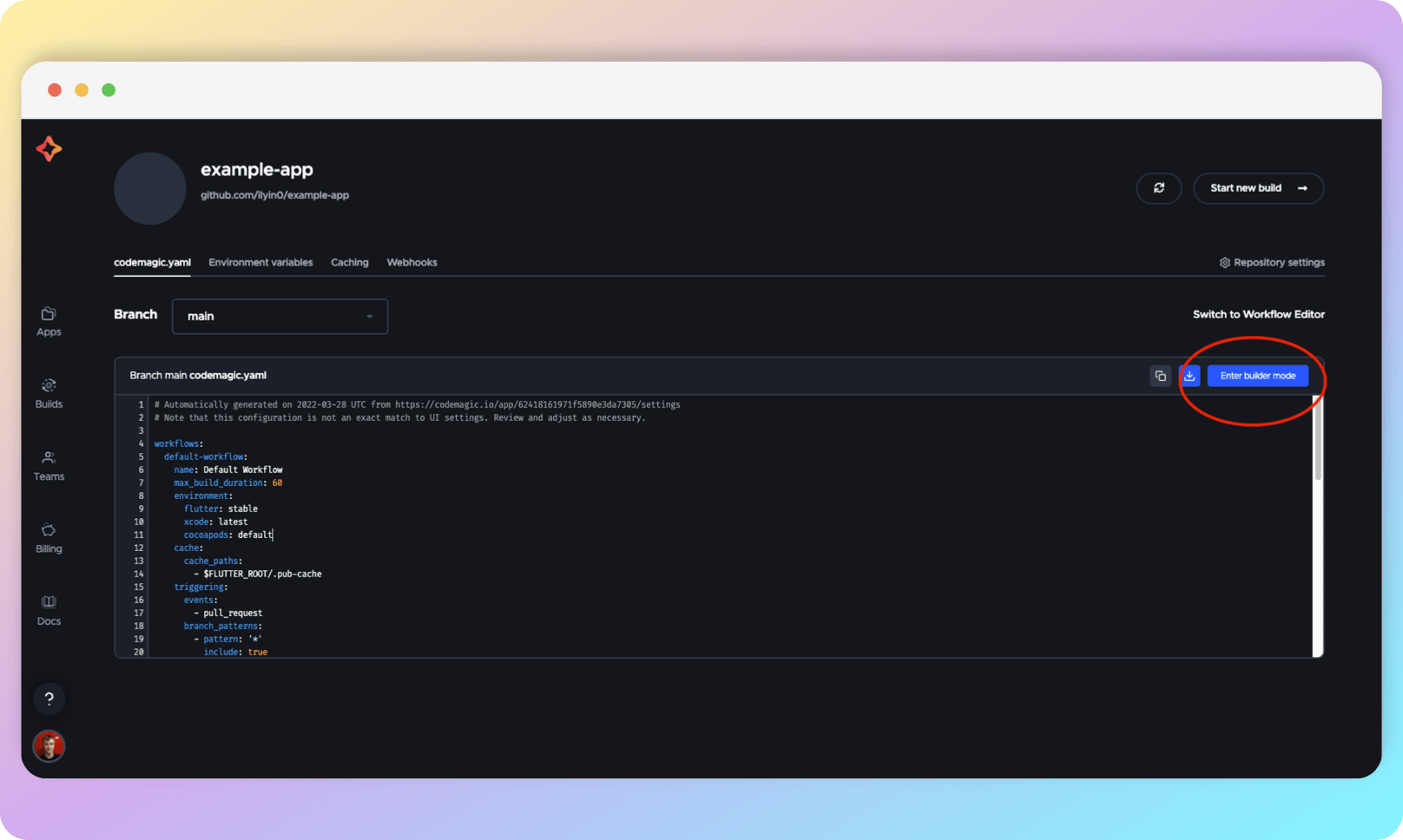Copy the codemagic.yaml file contents
This screenshot has width=1403, height=840.
point(1161,376)
